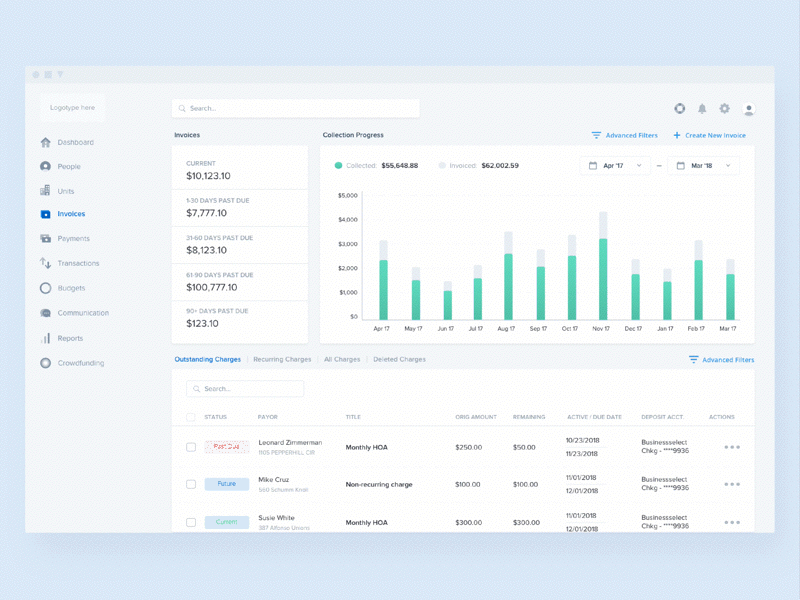Click the Reports bar chart icon
This screenshot has height=600, width=800.
pos(45,338)
